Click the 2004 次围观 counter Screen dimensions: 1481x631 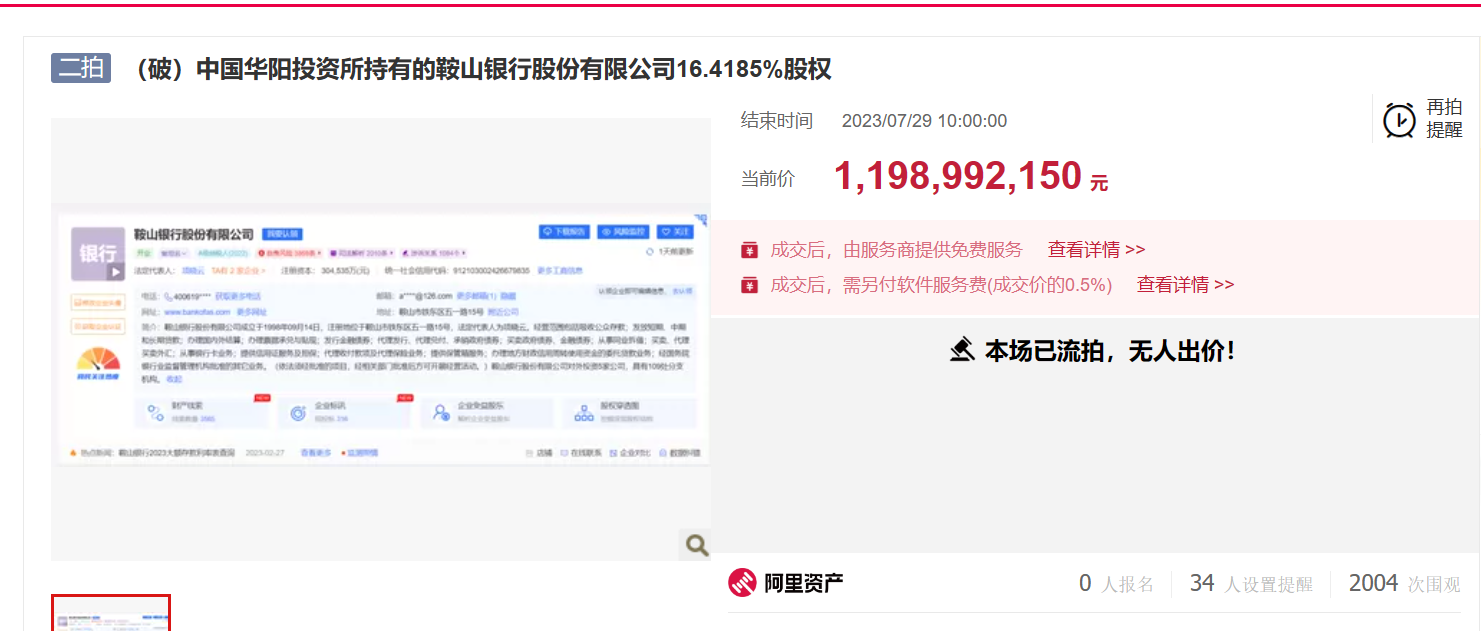point(1405,584)
